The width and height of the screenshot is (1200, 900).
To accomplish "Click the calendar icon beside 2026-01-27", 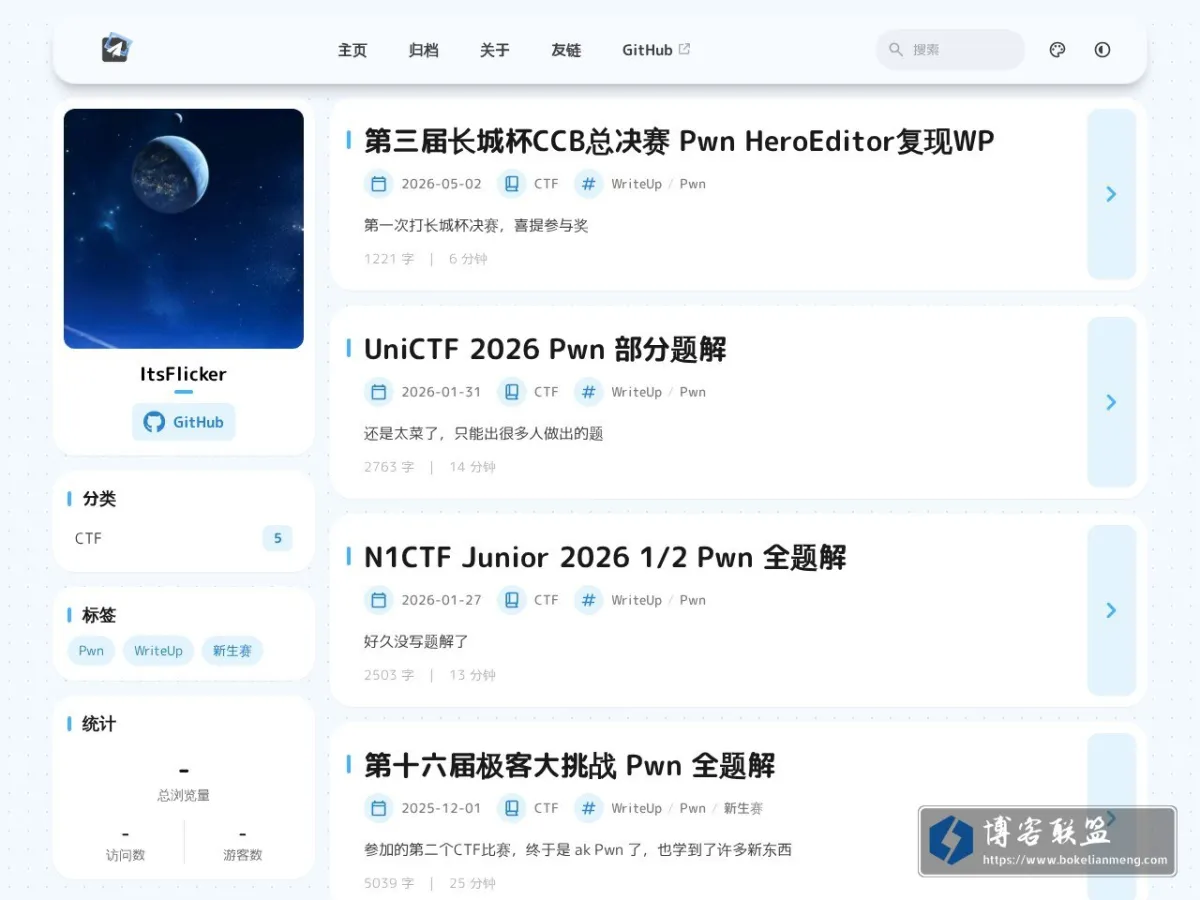I will point(378,600).
